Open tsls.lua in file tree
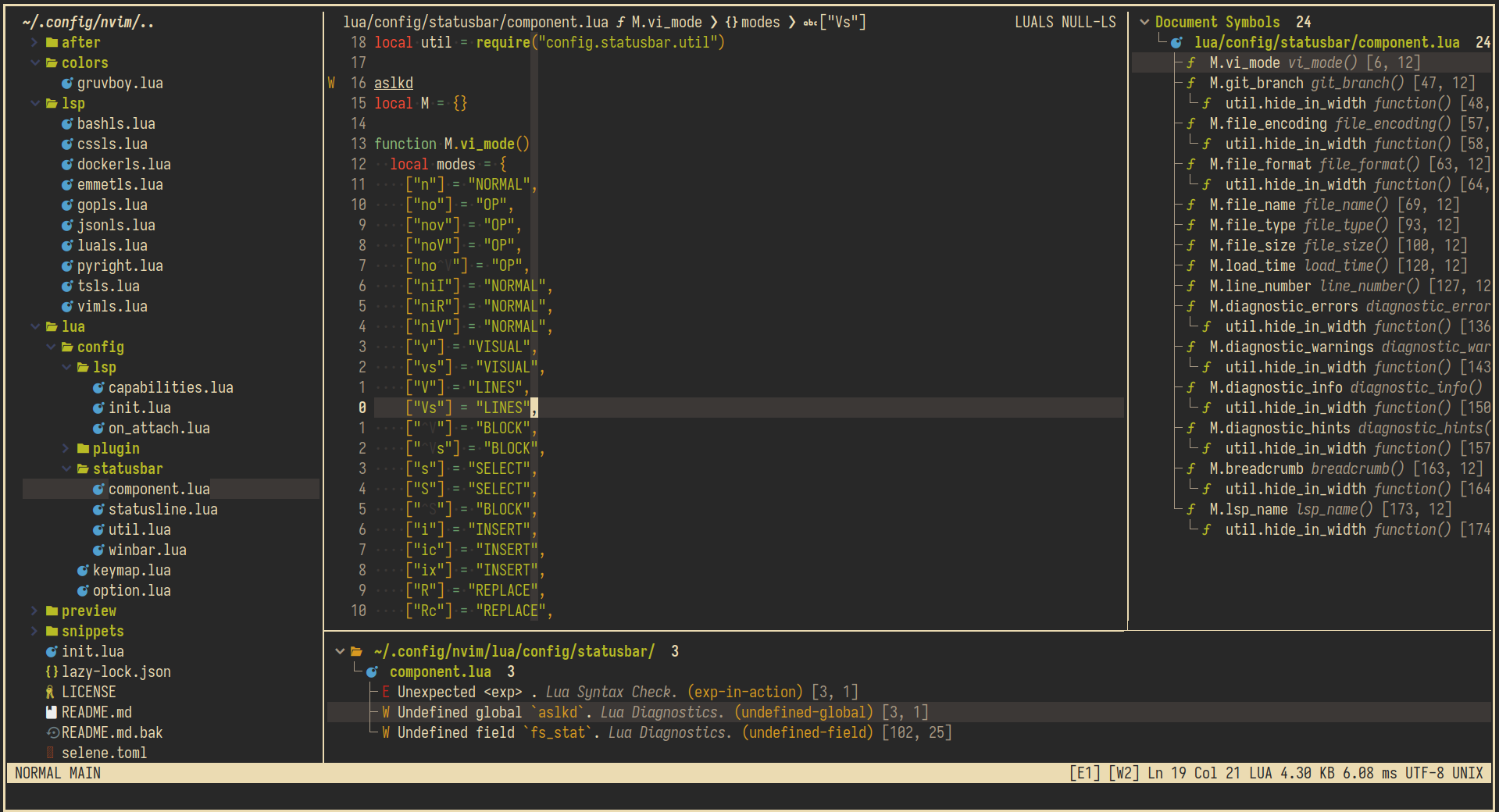This screenshot has height=812, width=1499. (108, 286)
